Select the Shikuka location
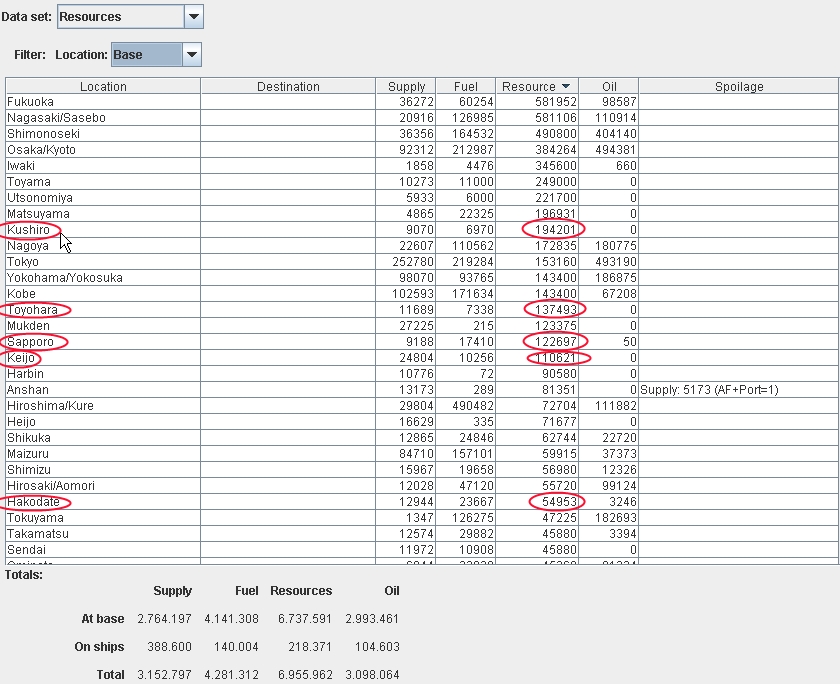The image size is (840, 684). 29,438
